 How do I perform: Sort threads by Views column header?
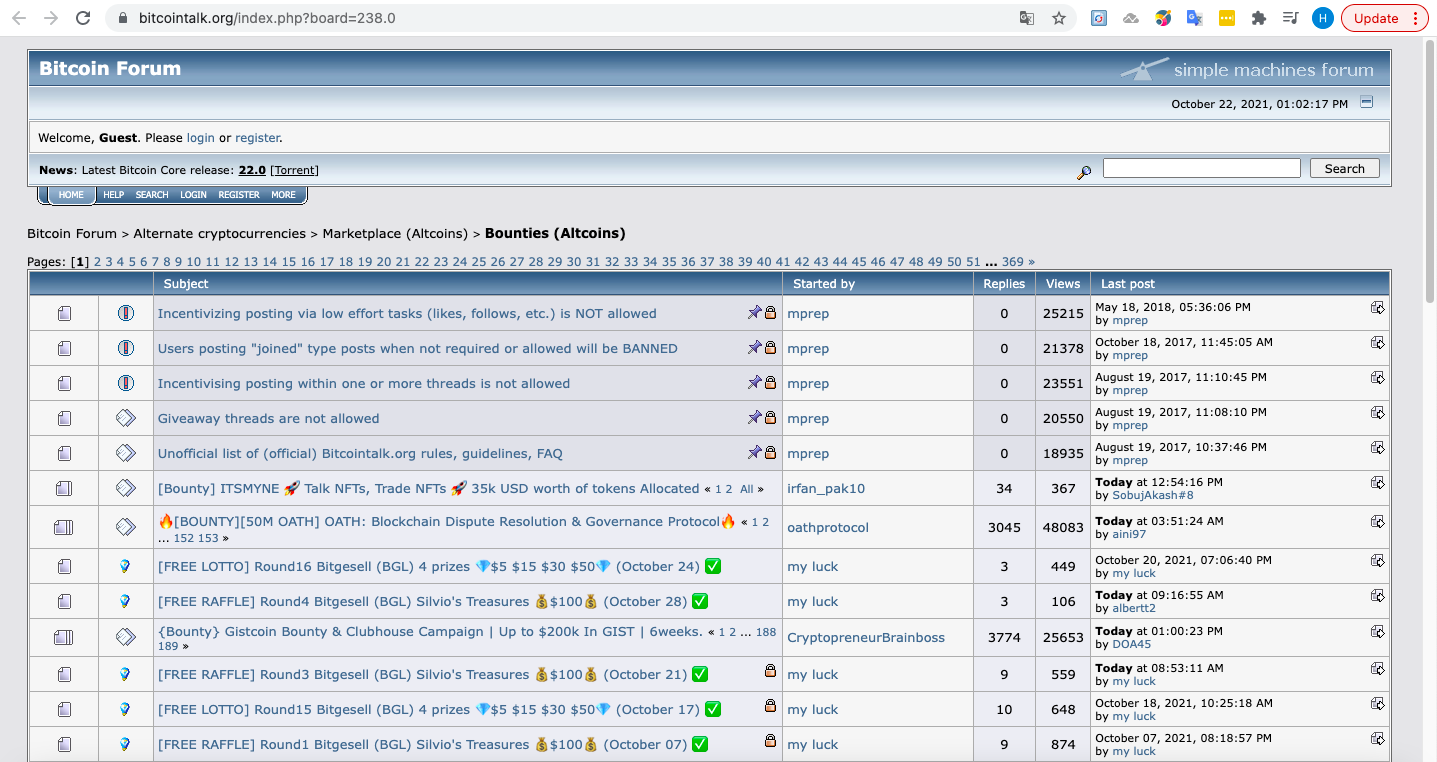tap(1063, 284)
